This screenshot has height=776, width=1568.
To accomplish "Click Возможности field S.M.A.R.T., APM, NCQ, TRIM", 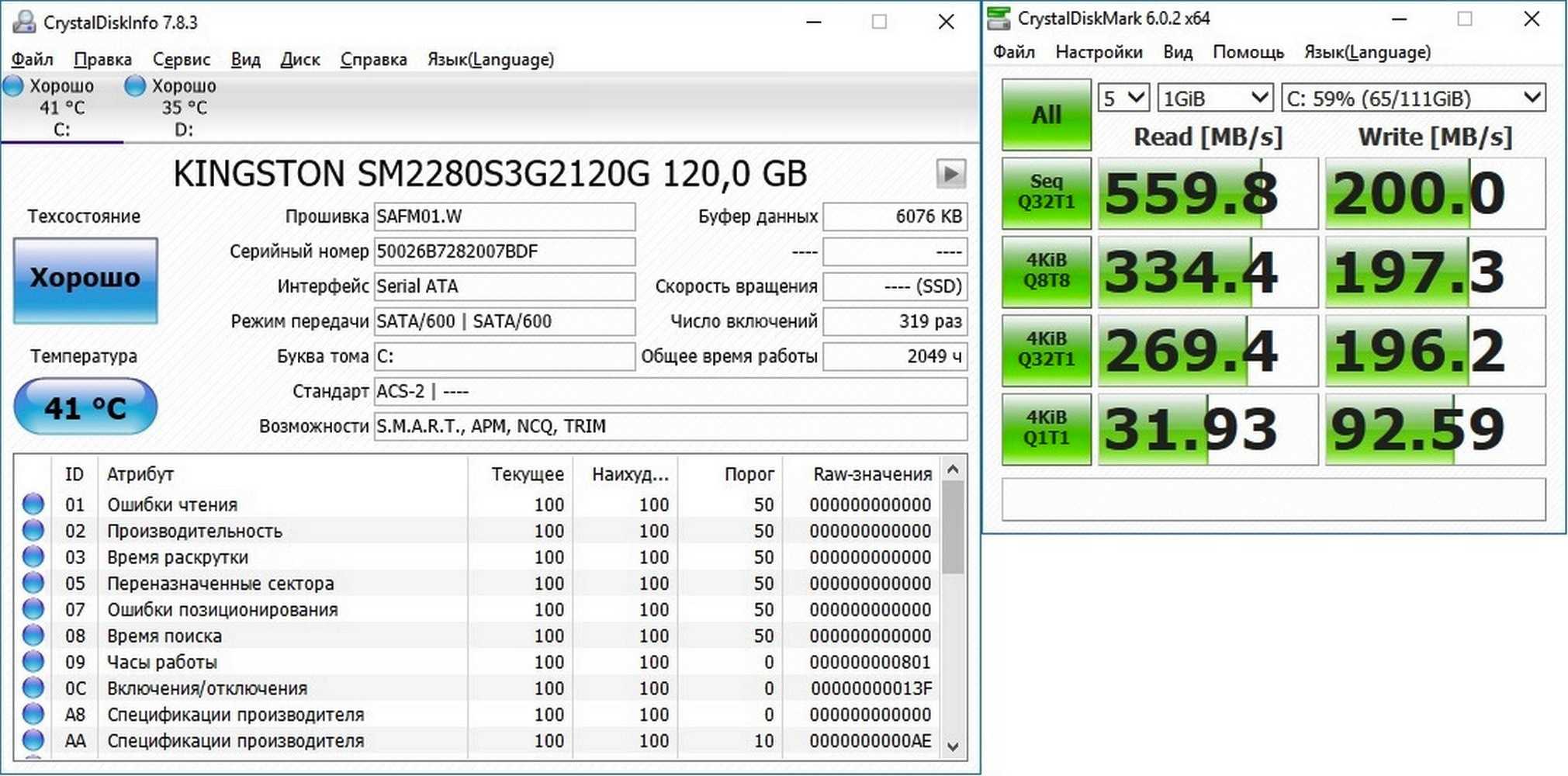I will [671, 426].
